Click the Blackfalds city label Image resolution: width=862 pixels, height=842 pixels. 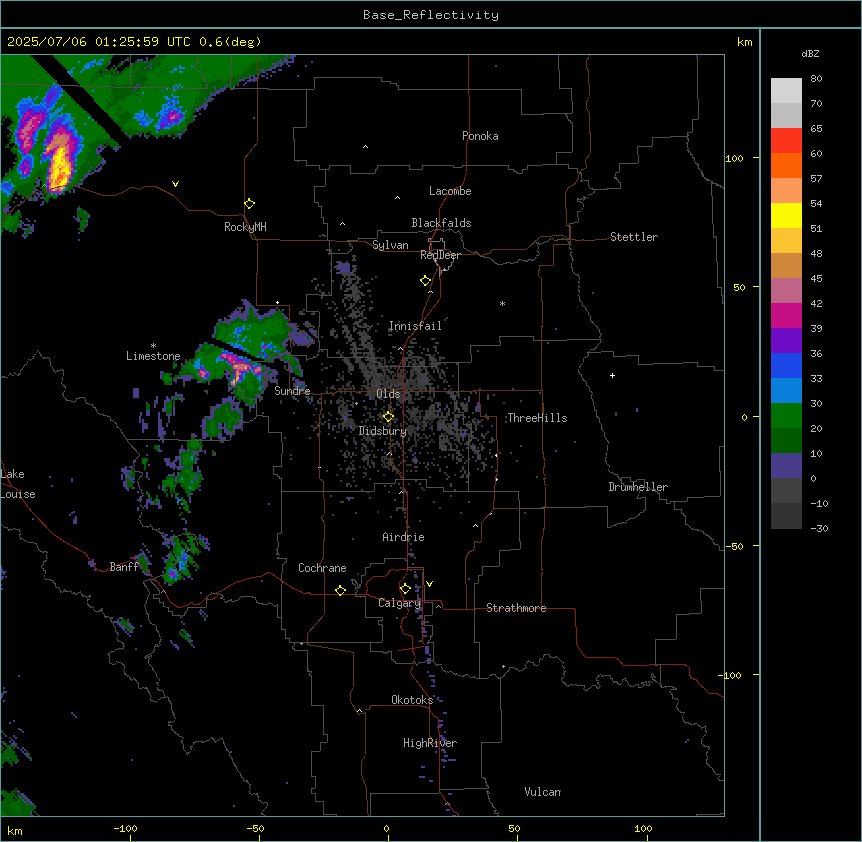441,223
